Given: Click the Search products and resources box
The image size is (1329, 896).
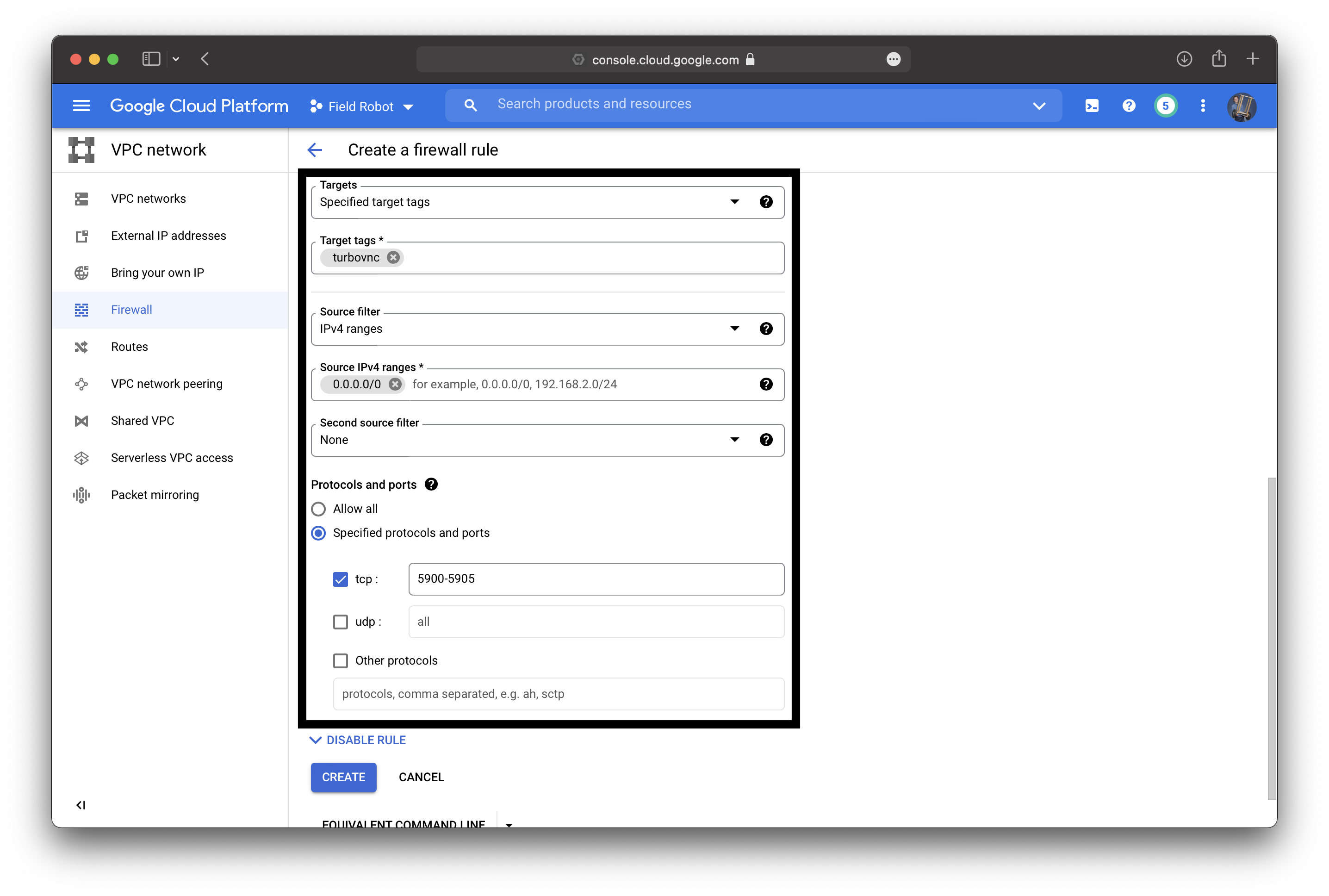Looking at the screenshot, I should (753, 105).
